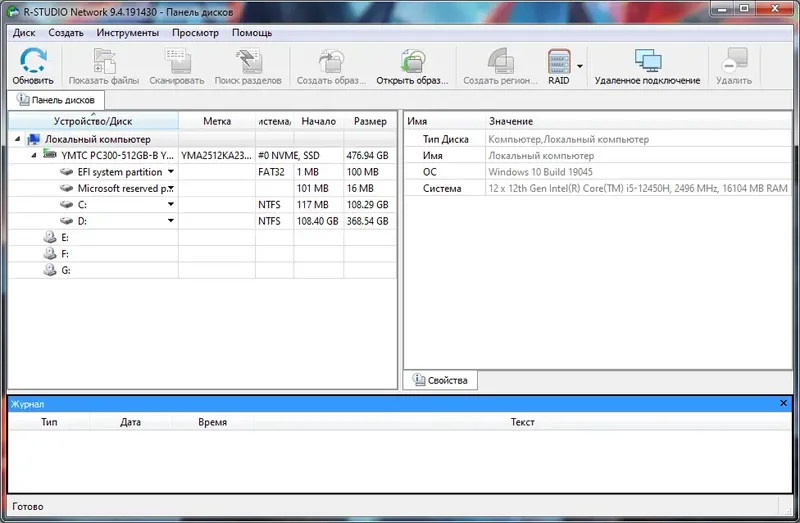Open the Инструменты menu
This screenshot has height=523, width=800.
tap(128, 33)
